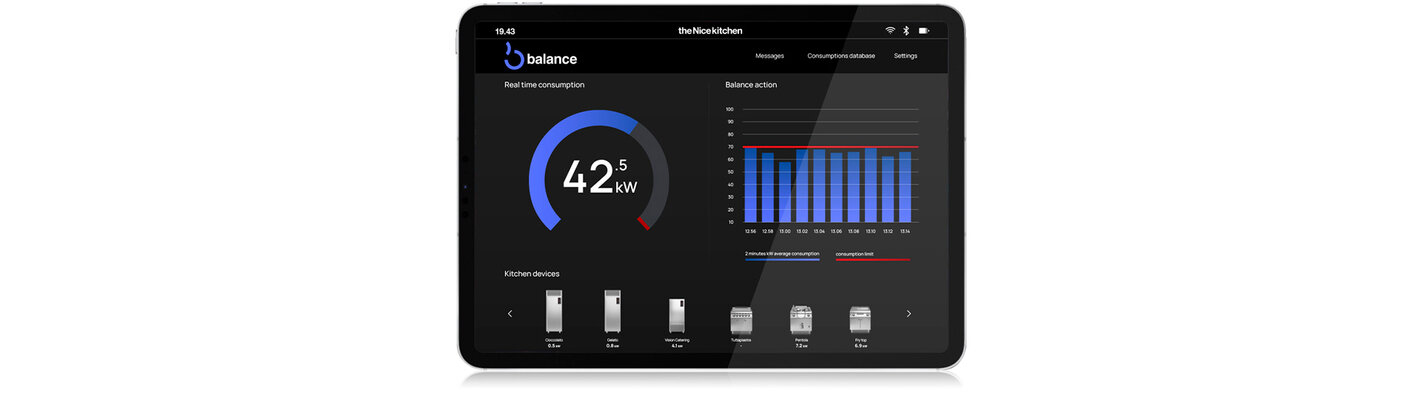Click the 7.2 kW Pentola value
Viewport: 1422px width, 400px height.
click(801, 346)
